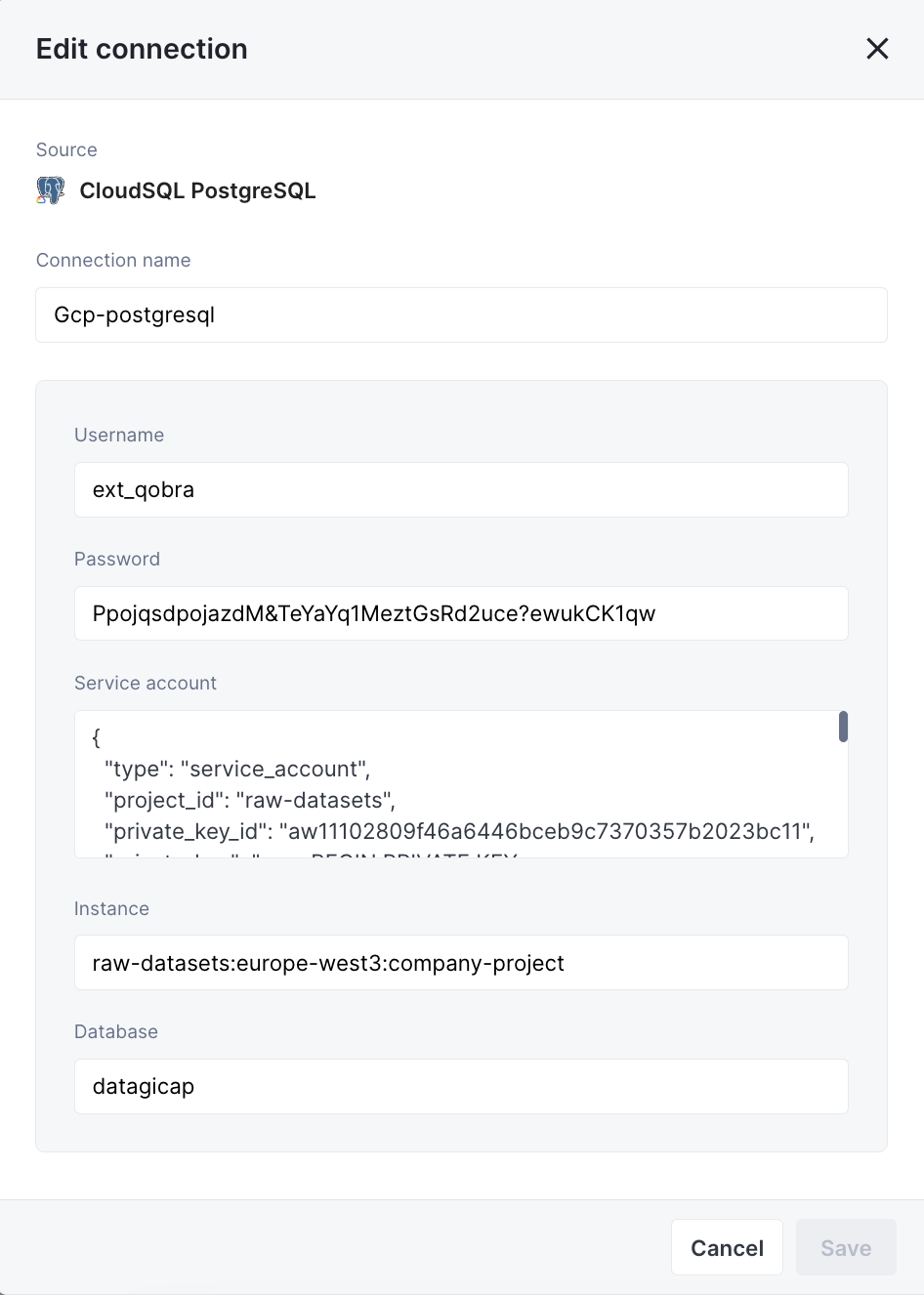Click the Service account textarea scrollbar

pos(842,727)
